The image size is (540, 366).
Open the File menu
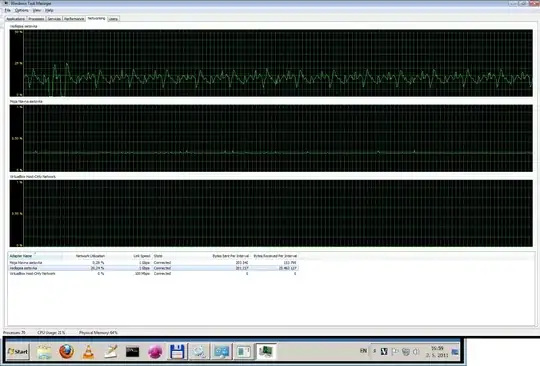[7, 10]
